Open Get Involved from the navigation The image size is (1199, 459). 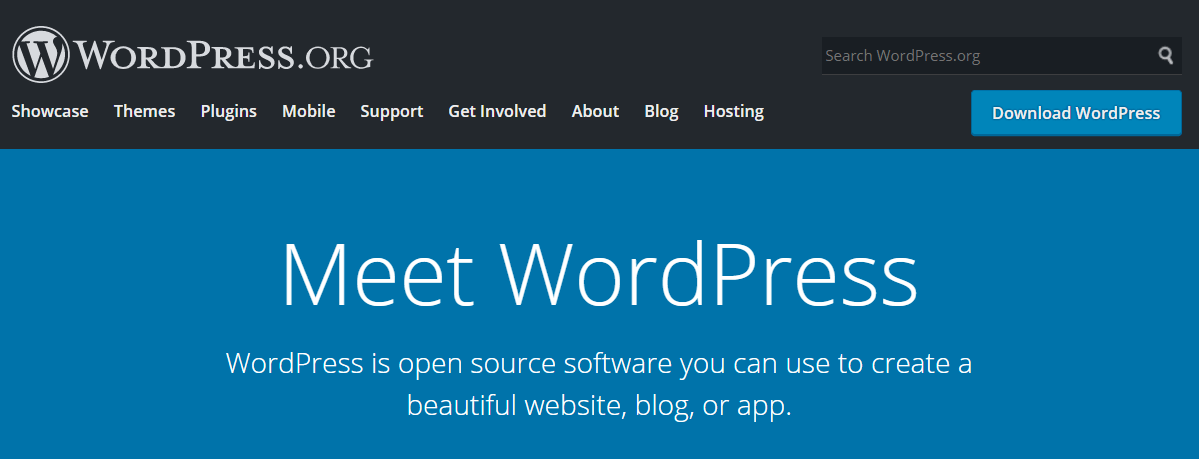click(497, 112)
